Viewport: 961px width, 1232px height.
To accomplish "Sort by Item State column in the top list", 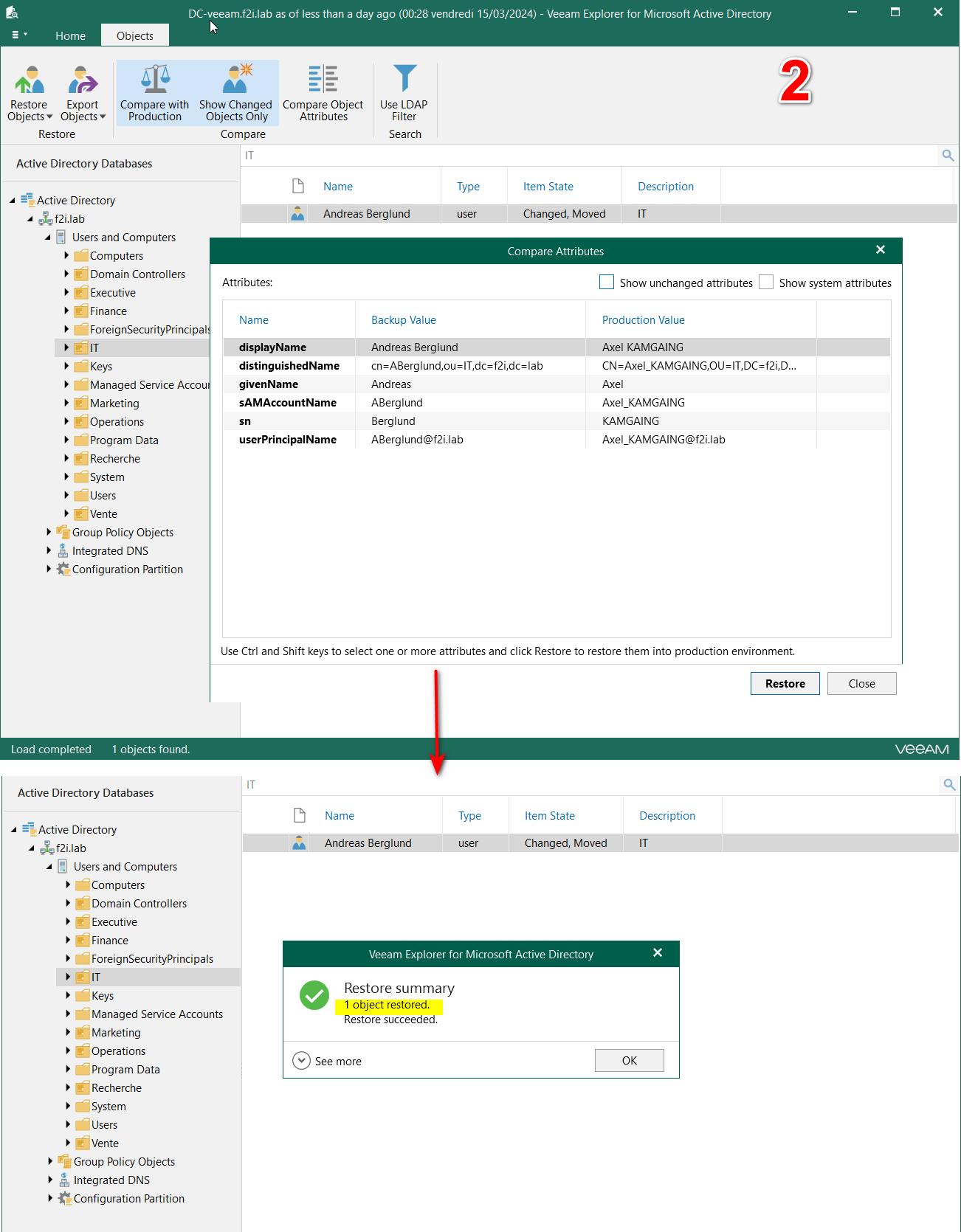I will point(548,187).
